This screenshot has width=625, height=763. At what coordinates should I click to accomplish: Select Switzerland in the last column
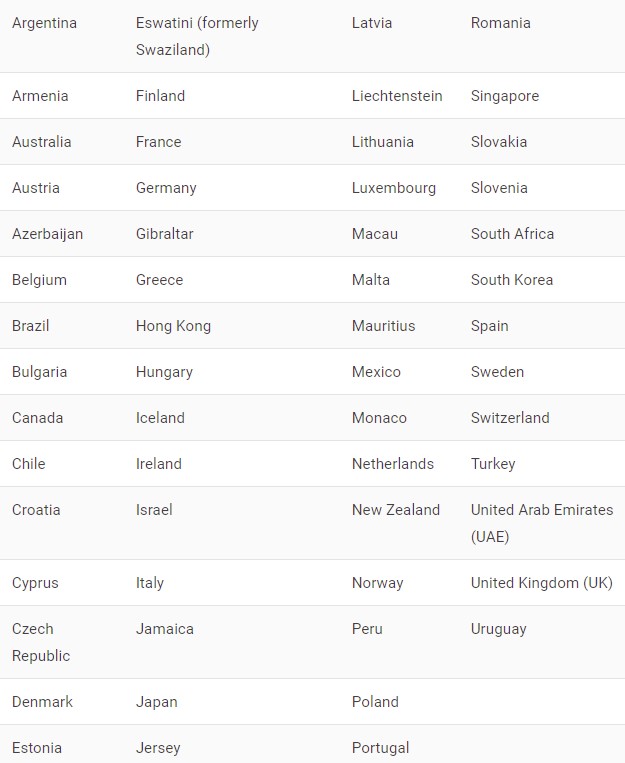(510, 418)
